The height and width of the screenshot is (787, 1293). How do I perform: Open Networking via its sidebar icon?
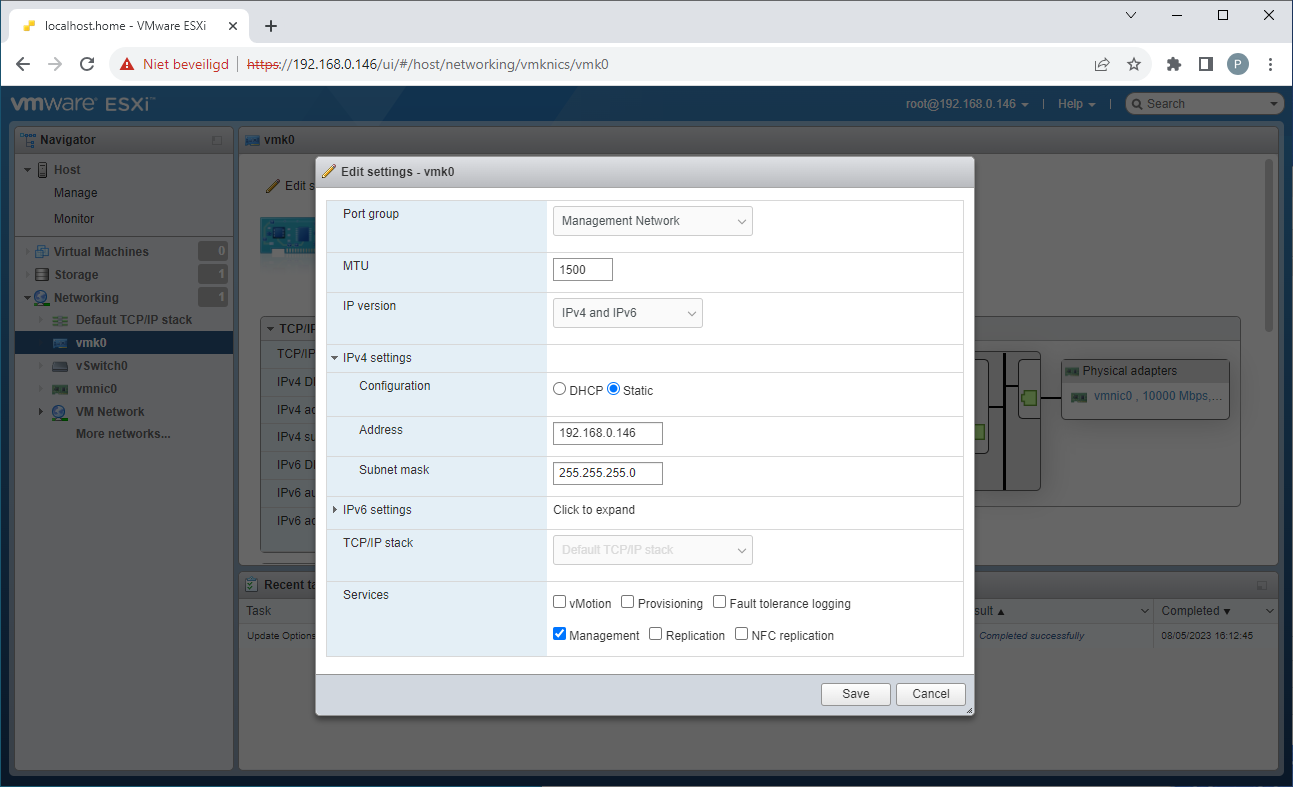tap(42, 297)
